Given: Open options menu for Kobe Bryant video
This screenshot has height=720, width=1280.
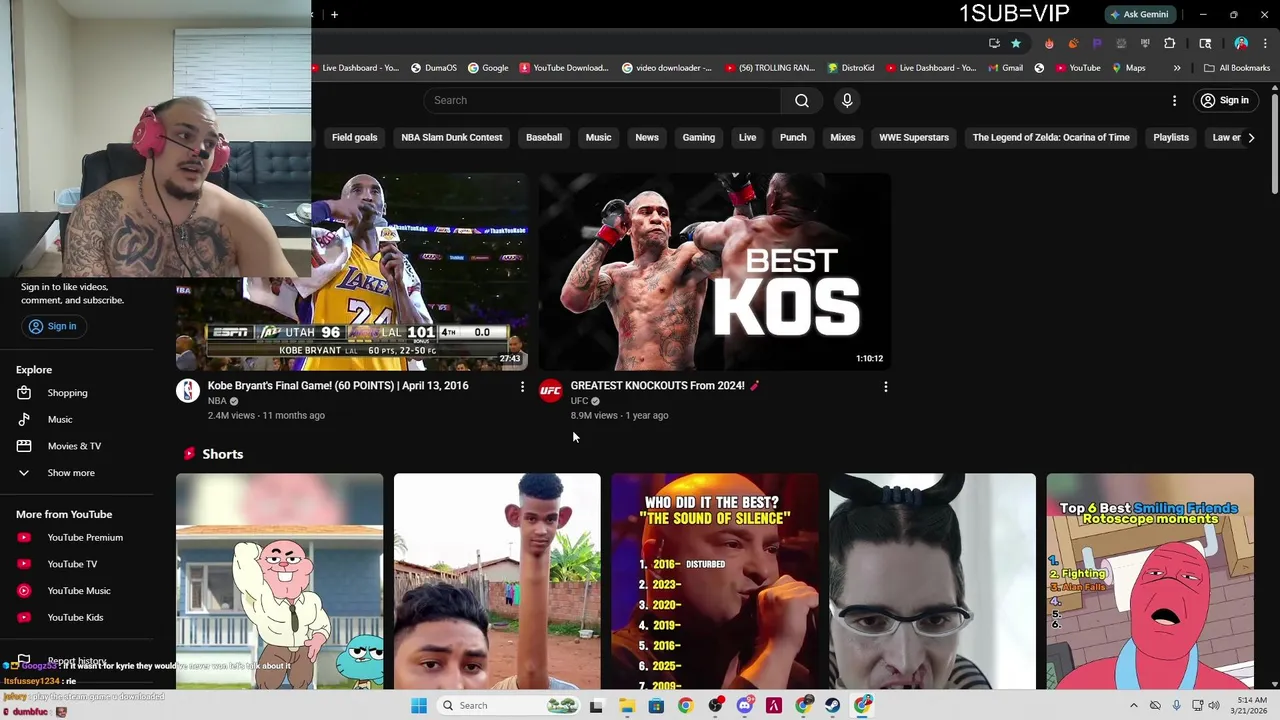Looking at the screenshot, I should 522,386.
